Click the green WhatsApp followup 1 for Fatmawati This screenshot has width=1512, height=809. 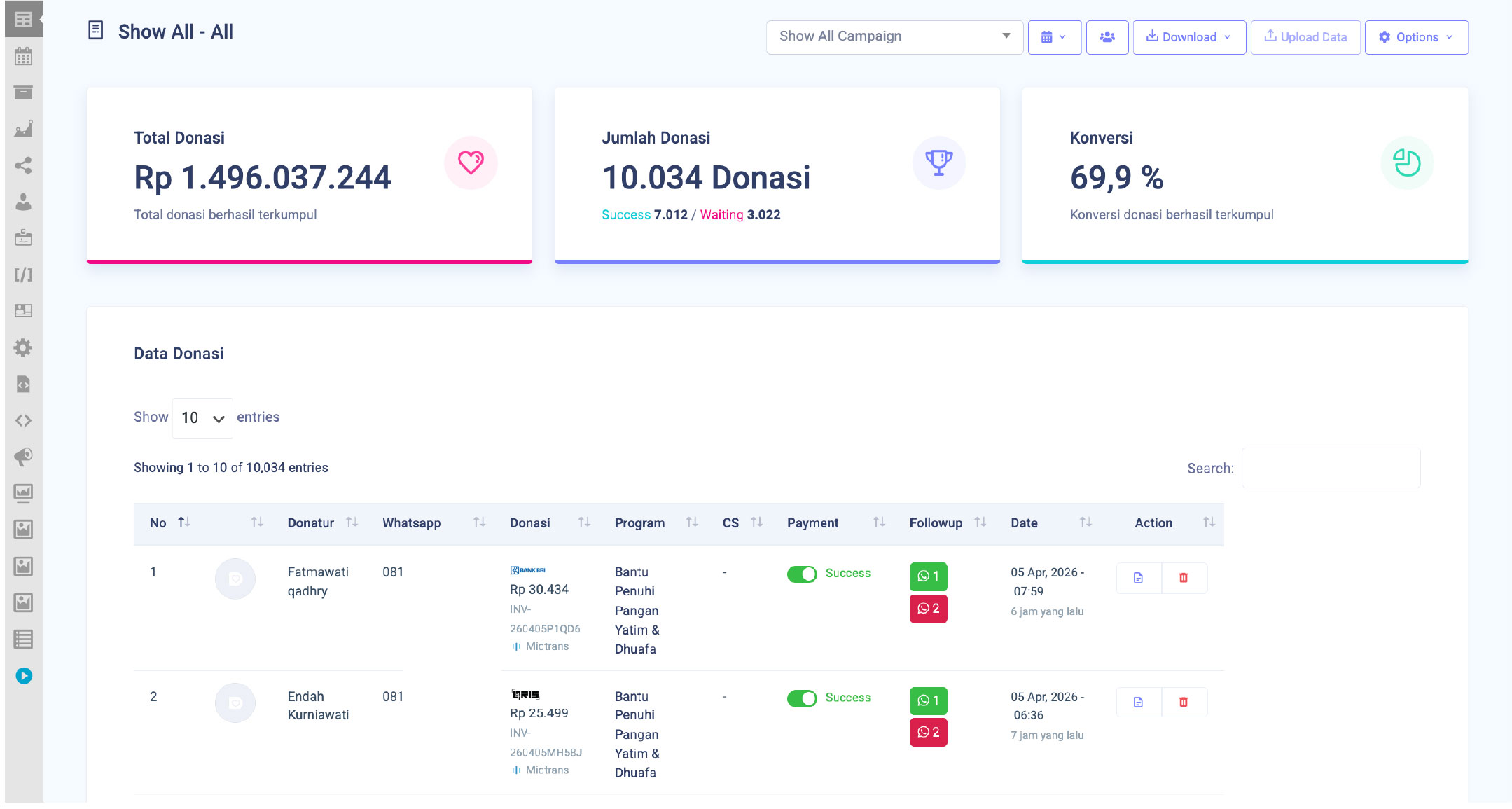click(928, 576)
